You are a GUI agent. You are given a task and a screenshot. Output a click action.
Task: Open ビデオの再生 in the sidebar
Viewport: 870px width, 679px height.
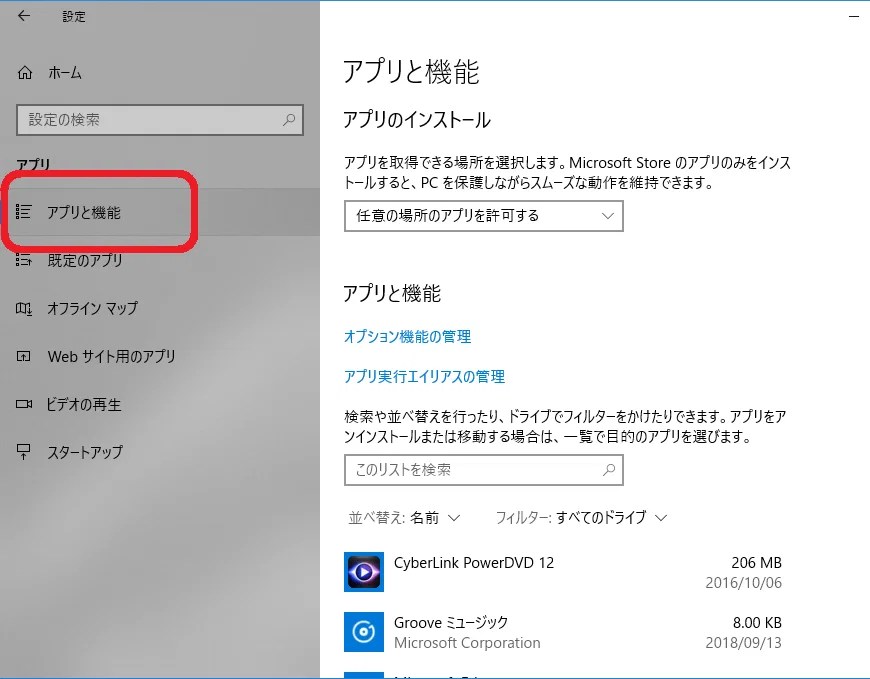point(160,404)
